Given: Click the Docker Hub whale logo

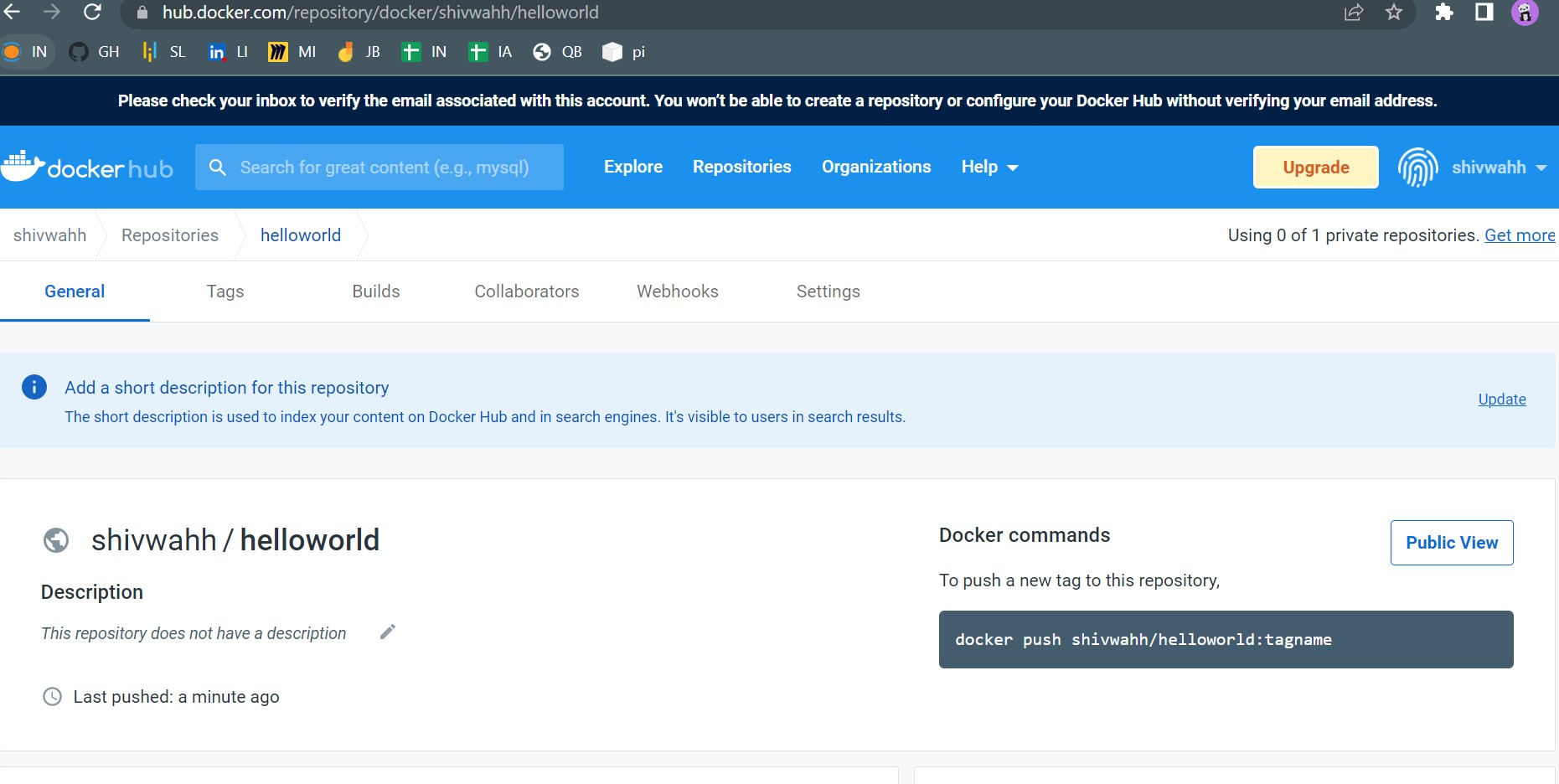Looking at the screenshot, I should pyautogui.click(x=87, y=167).
